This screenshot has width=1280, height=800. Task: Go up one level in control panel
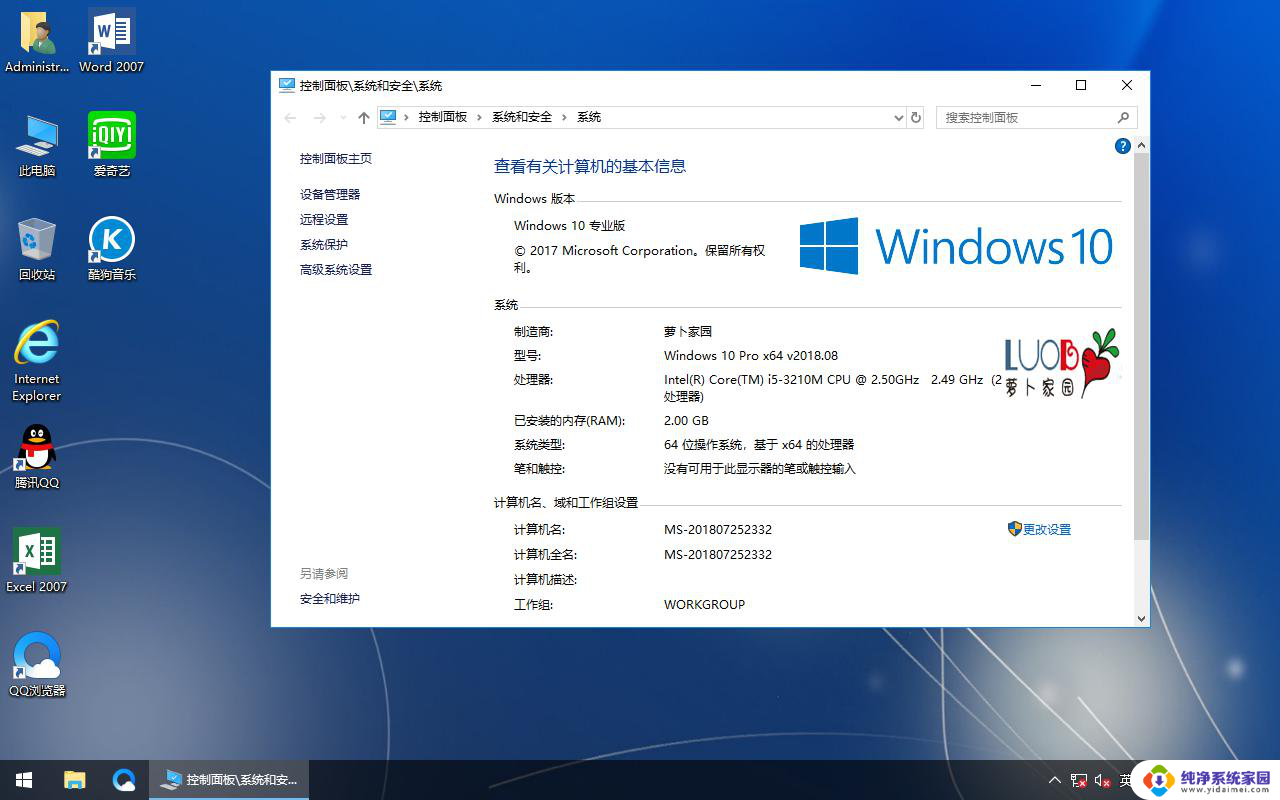pos(364,118)
